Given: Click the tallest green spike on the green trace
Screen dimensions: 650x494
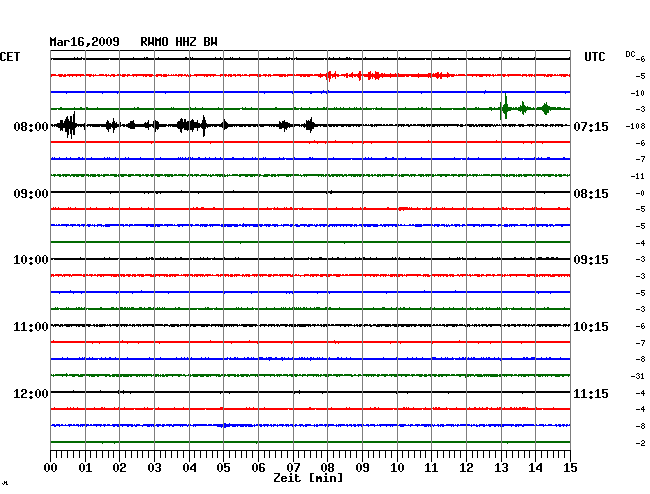Looking at the screenshot, I should [505, 107].
